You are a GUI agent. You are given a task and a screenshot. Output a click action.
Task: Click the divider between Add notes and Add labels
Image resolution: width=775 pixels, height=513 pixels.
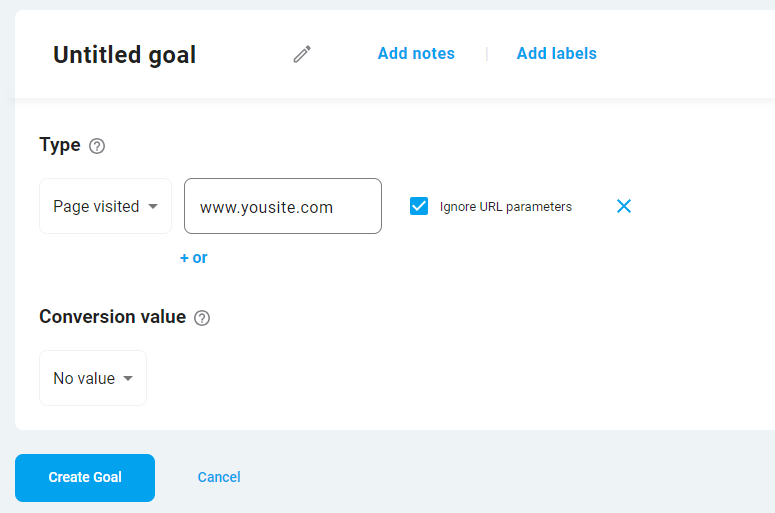(486, 54)
